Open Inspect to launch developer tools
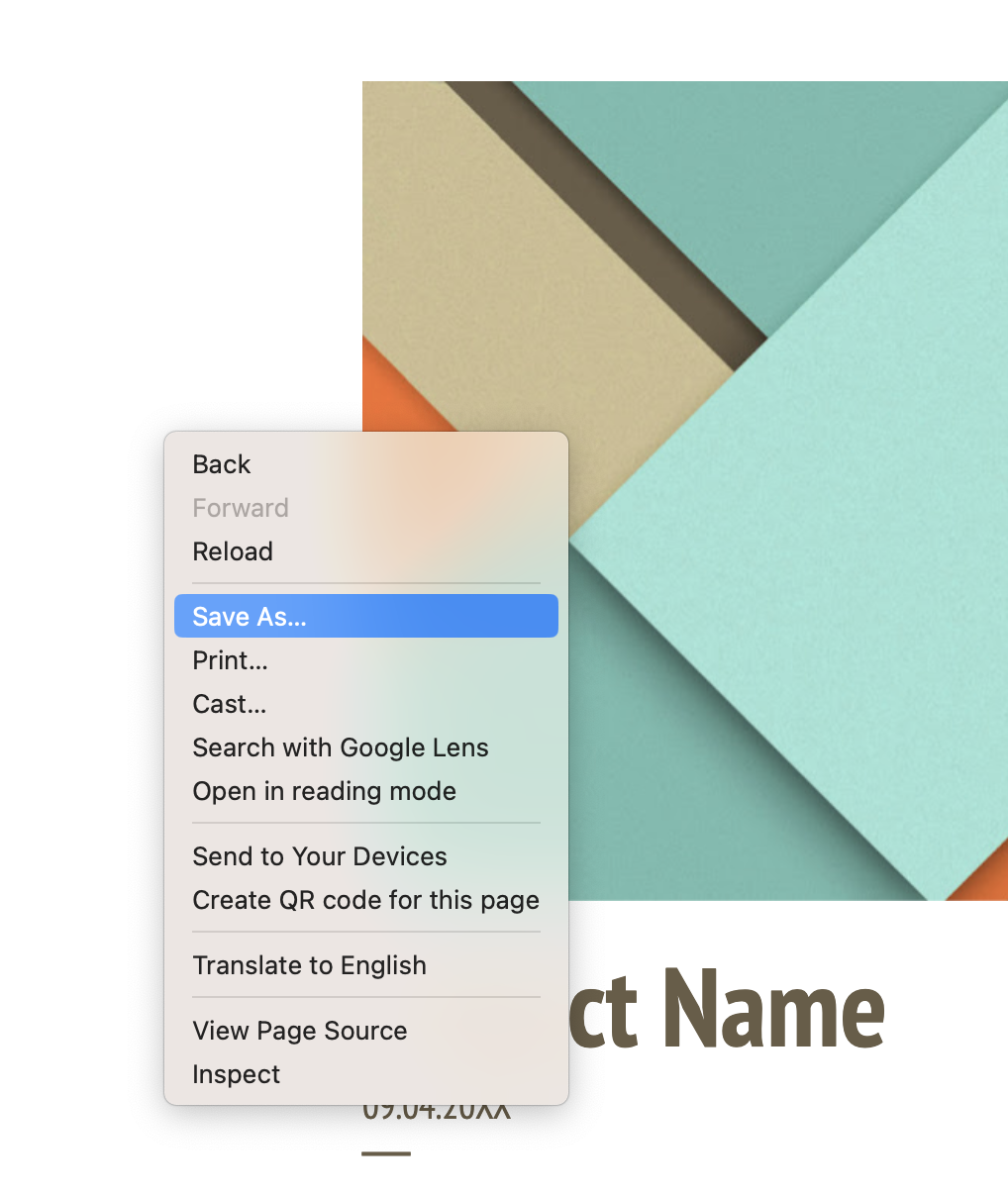The width and height of the screenshot is (1008, 1196). tap(236, 1074)
